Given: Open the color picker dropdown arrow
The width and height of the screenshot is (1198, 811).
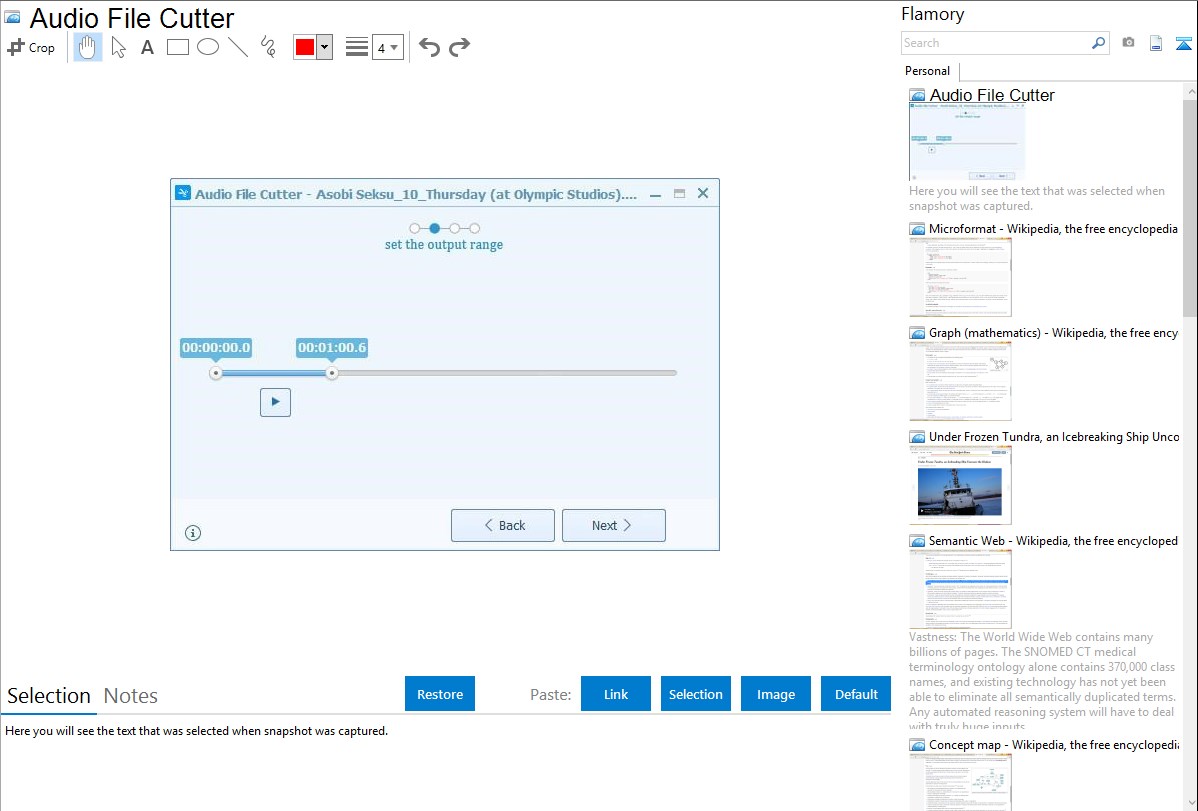Looking at the screenshot, I should 325,47.
